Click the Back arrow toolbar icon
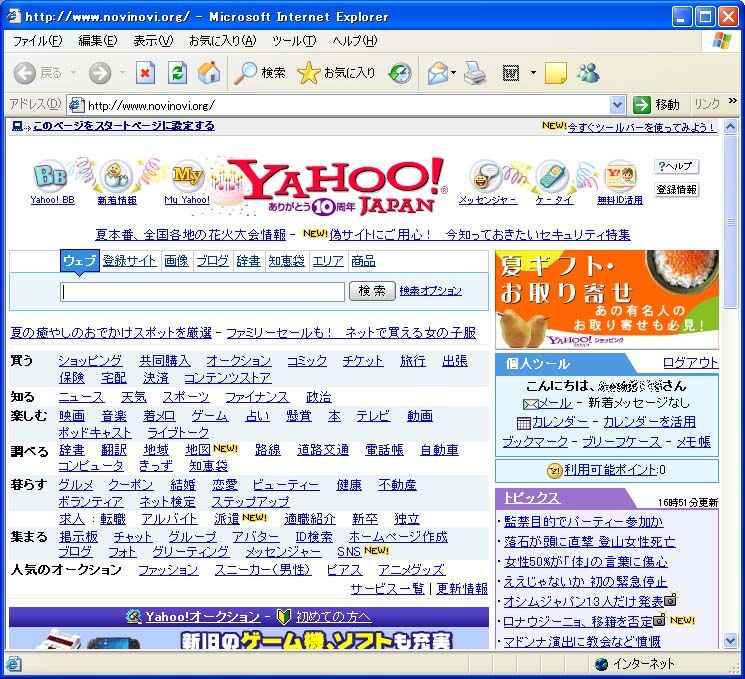The height and width of the screenshot is (679, 745). click(x=25, y=73)
